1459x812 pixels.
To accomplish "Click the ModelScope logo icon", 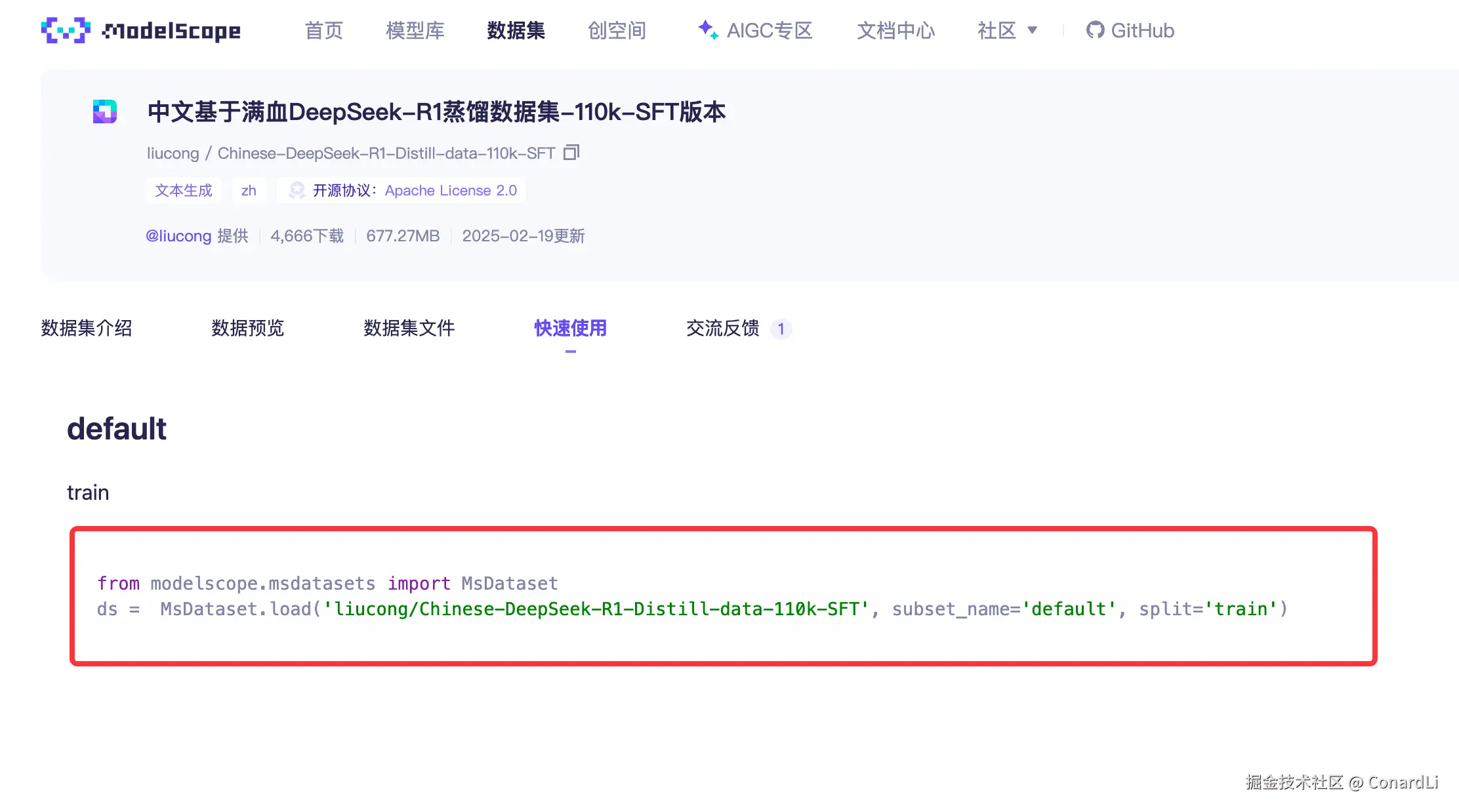I will (x=66, y=30).
